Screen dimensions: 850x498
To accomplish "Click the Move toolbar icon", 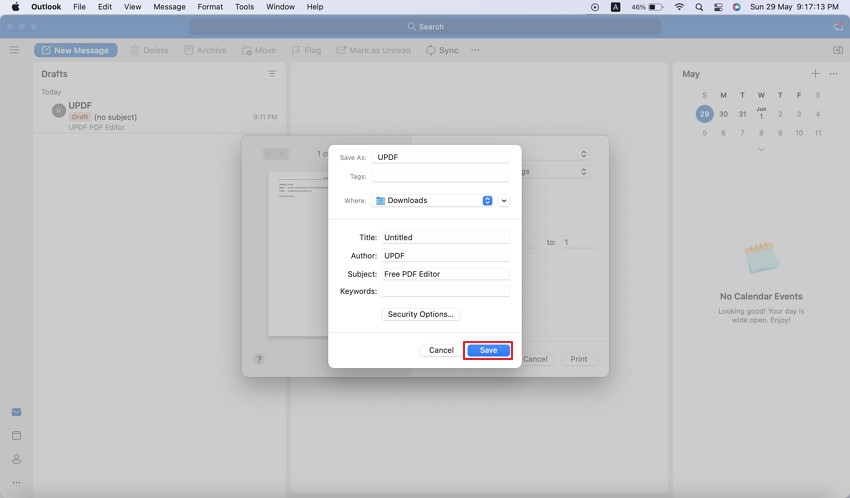I will point(259,50).
